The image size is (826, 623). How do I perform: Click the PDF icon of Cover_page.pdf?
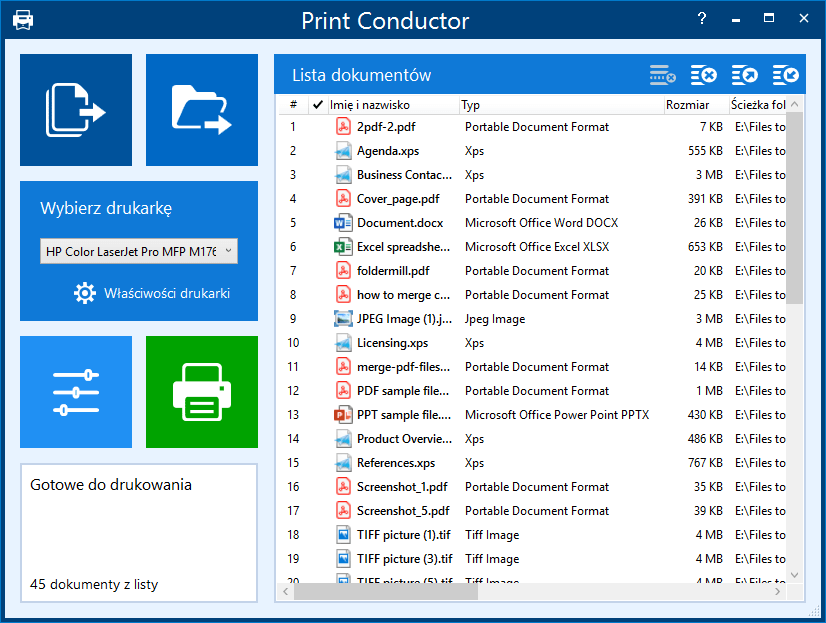click(343, 199)
